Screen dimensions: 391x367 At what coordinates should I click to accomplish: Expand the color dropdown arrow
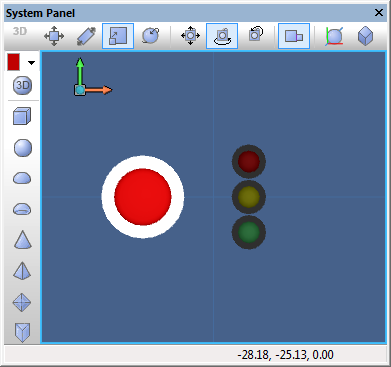31,62
